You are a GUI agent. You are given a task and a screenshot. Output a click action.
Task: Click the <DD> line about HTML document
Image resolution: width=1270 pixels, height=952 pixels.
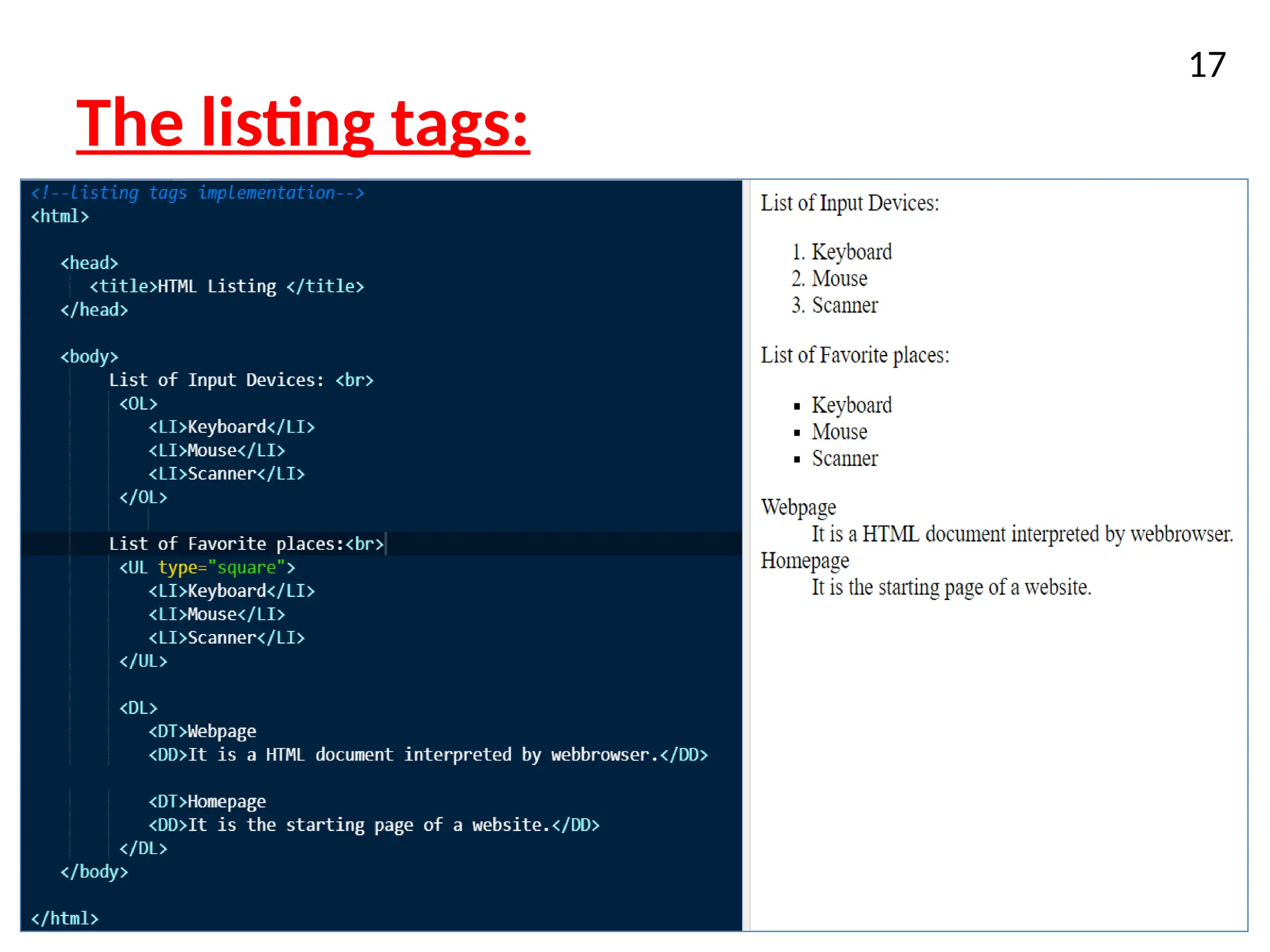428,755
